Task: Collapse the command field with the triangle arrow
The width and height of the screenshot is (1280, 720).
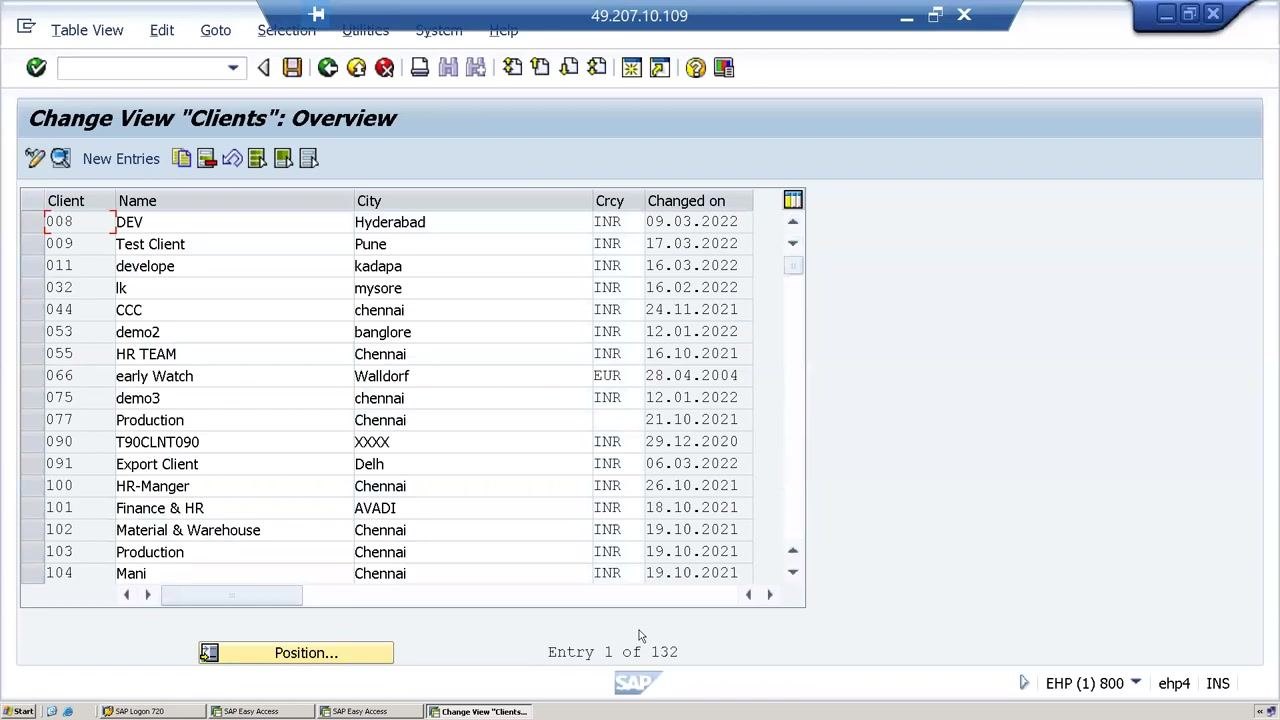Action: (263, 67)
